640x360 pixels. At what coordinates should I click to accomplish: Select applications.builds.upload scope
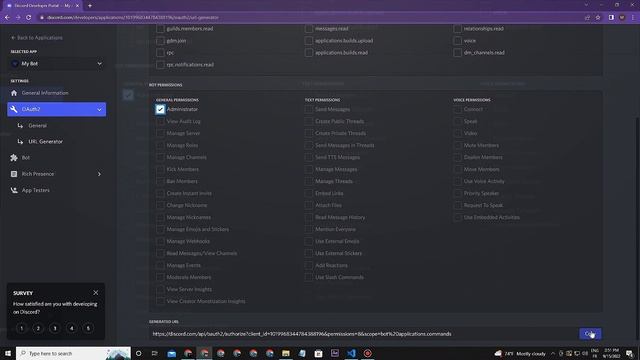click(309, 41)
